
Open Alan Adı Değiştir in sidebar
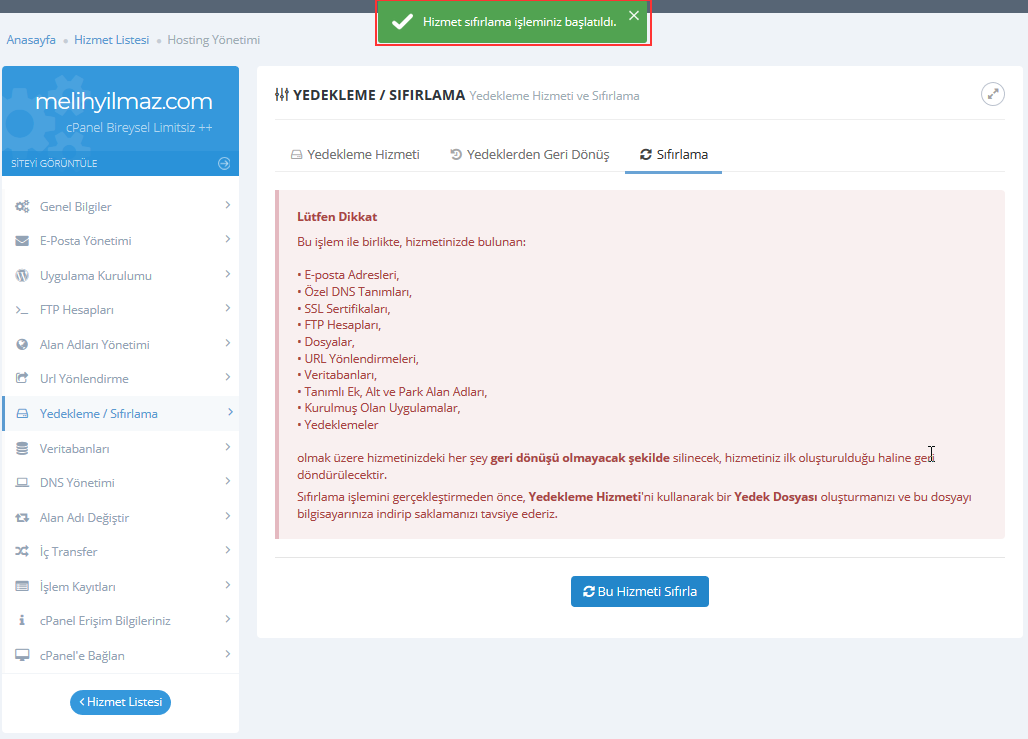[x=84, y=518]
